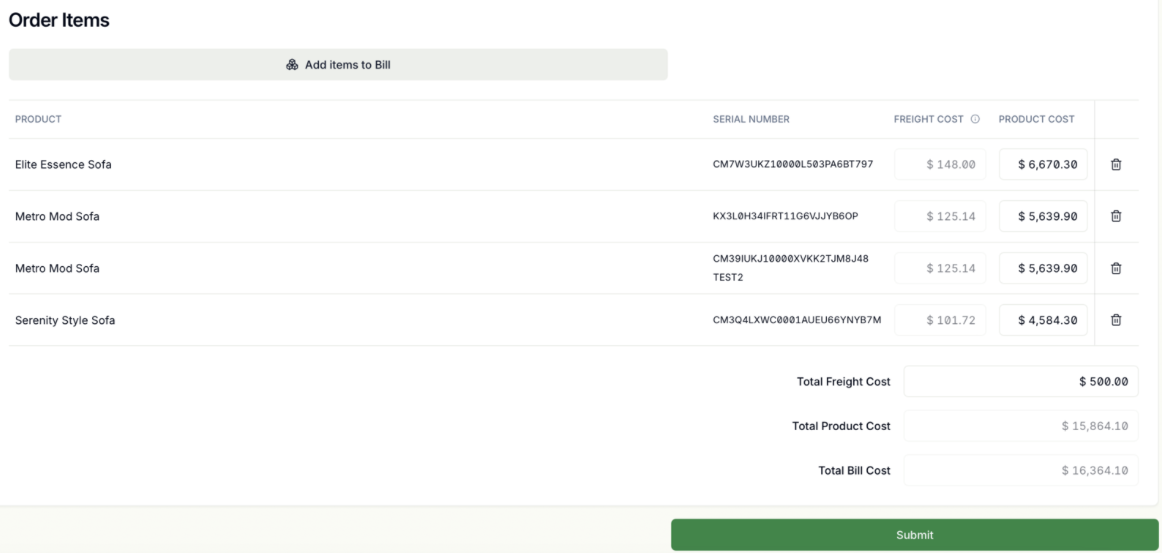Delete the Metro Mod Sofa row KX3L0H34IFRT11G6VJJYB6OP
The image size is (1162, 556).
pyautogui.click(x=1115, y=216)
